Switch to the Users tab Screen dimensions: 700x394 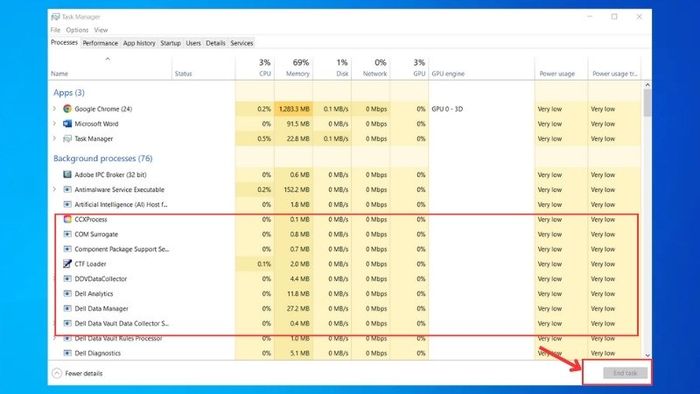[x=193, y=43]
